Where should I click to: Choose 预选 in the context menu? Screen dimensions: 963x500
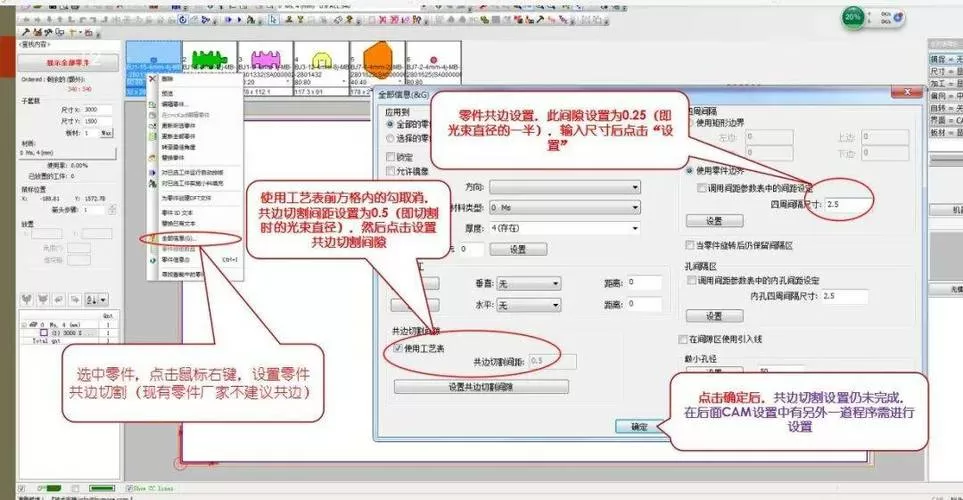pyautogui.click(x=167, y=94)
